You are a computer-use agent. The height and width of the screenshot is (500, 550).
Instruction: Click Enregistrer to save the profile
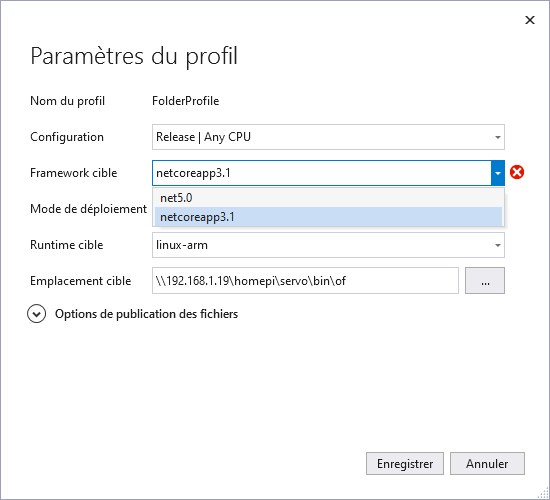pos(405,464)
